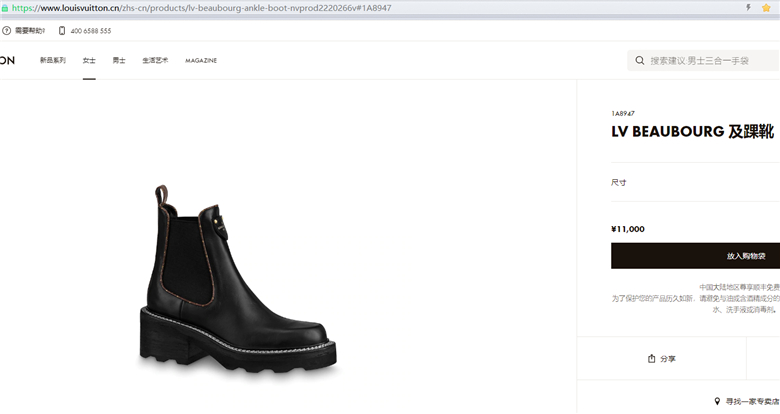Image resolution: width=780 pixels, height=414 pixels.
Task: Click the location pin icon for stores
Action: click(x=717, y=401)
